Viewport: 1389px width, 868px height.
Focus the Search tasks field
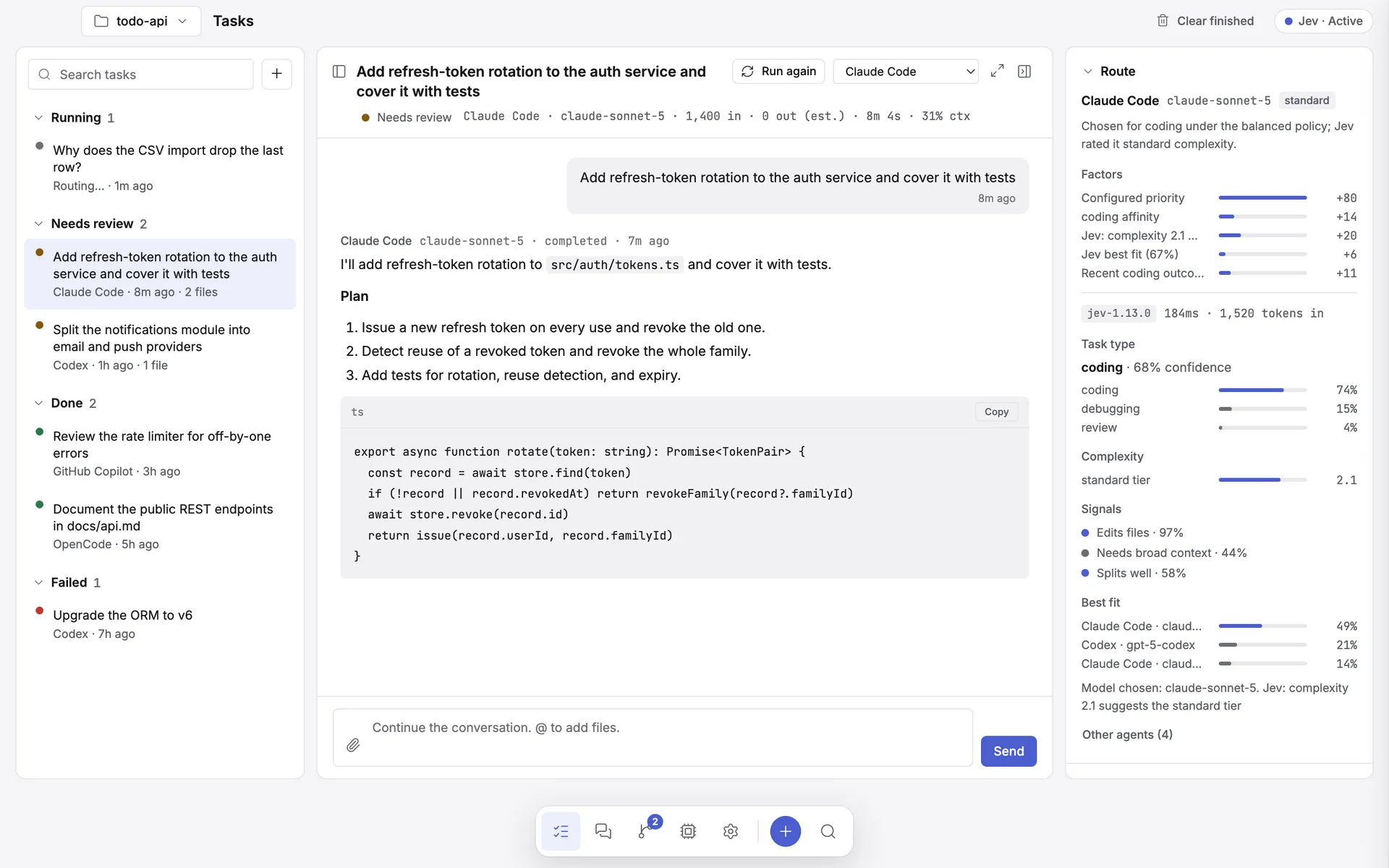point(141,75)
